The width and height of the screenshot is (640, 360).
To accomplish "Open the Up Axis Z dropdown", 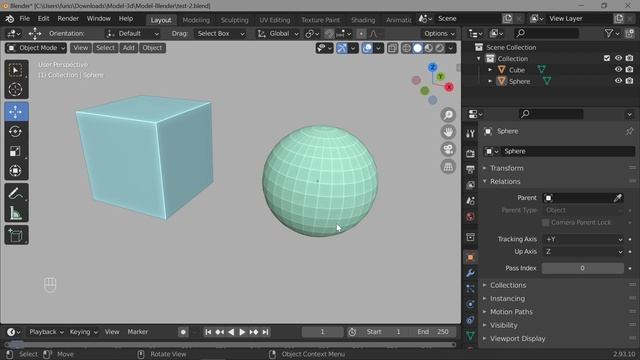I will click(583, 252).
